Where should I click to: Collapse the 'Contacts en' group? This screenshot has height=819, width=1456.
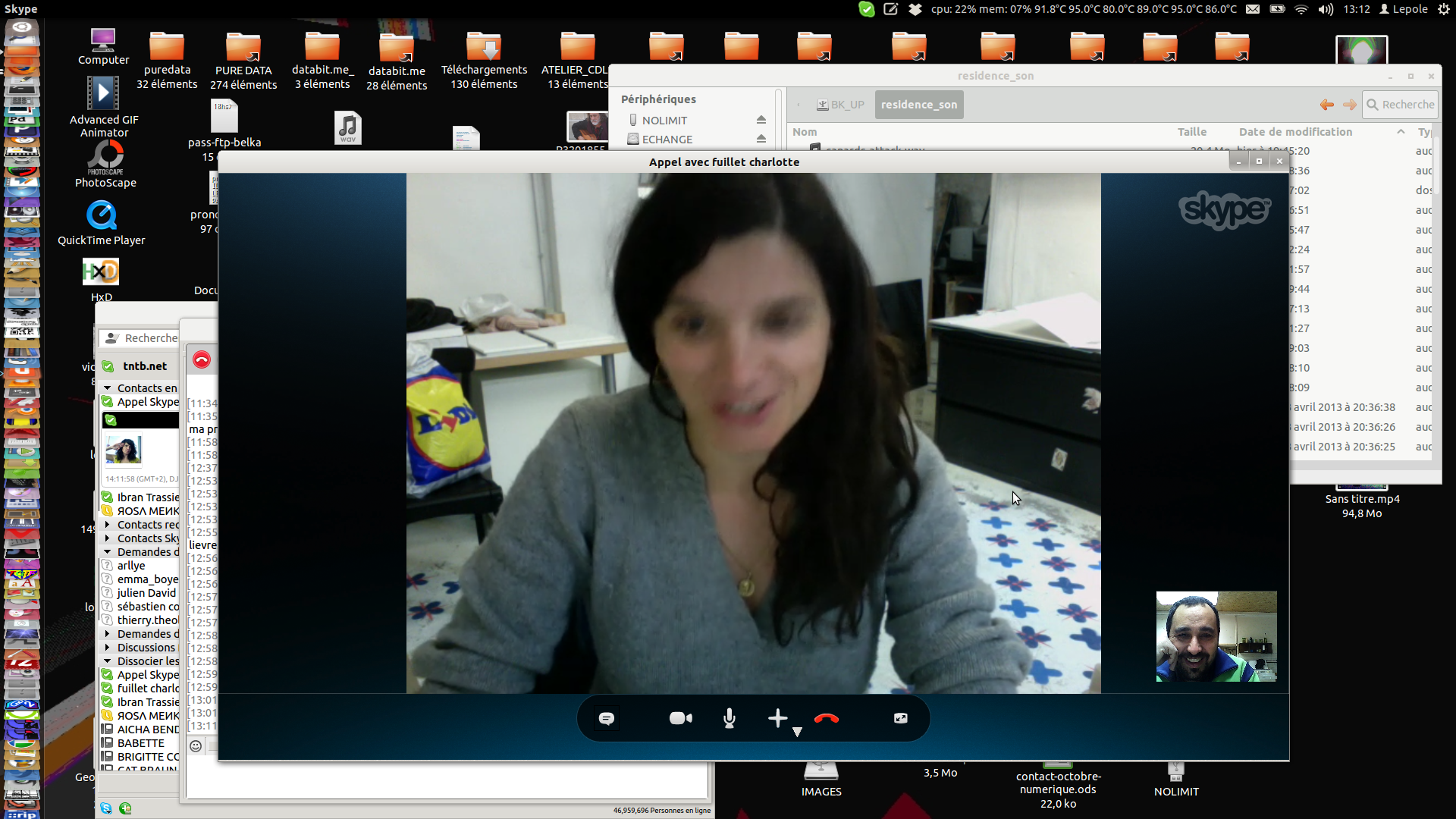(108, 388)
